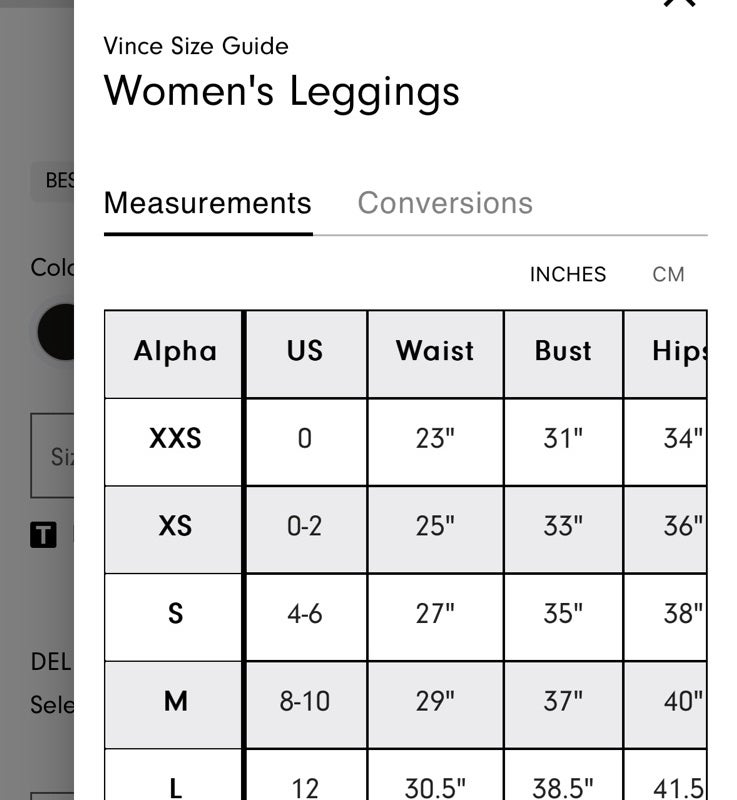Image resolution: width=737 pixels, height=800 pixels.
Task: Switch to the Conversions tab
Action: [445, 203]
